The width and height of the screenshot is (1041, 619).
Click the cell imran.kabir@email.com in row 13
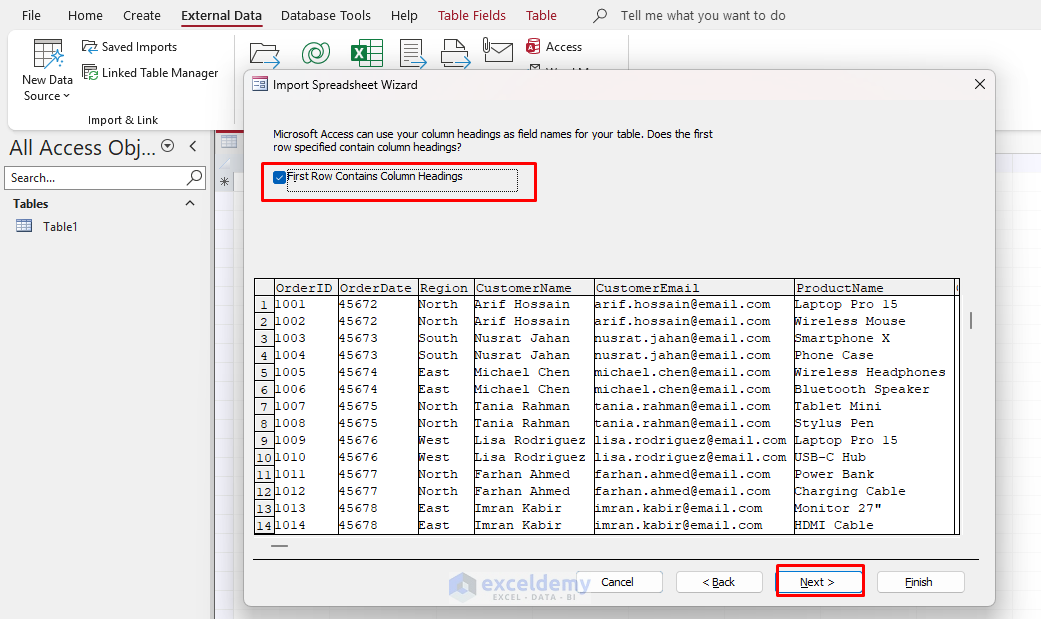point(694,508)
